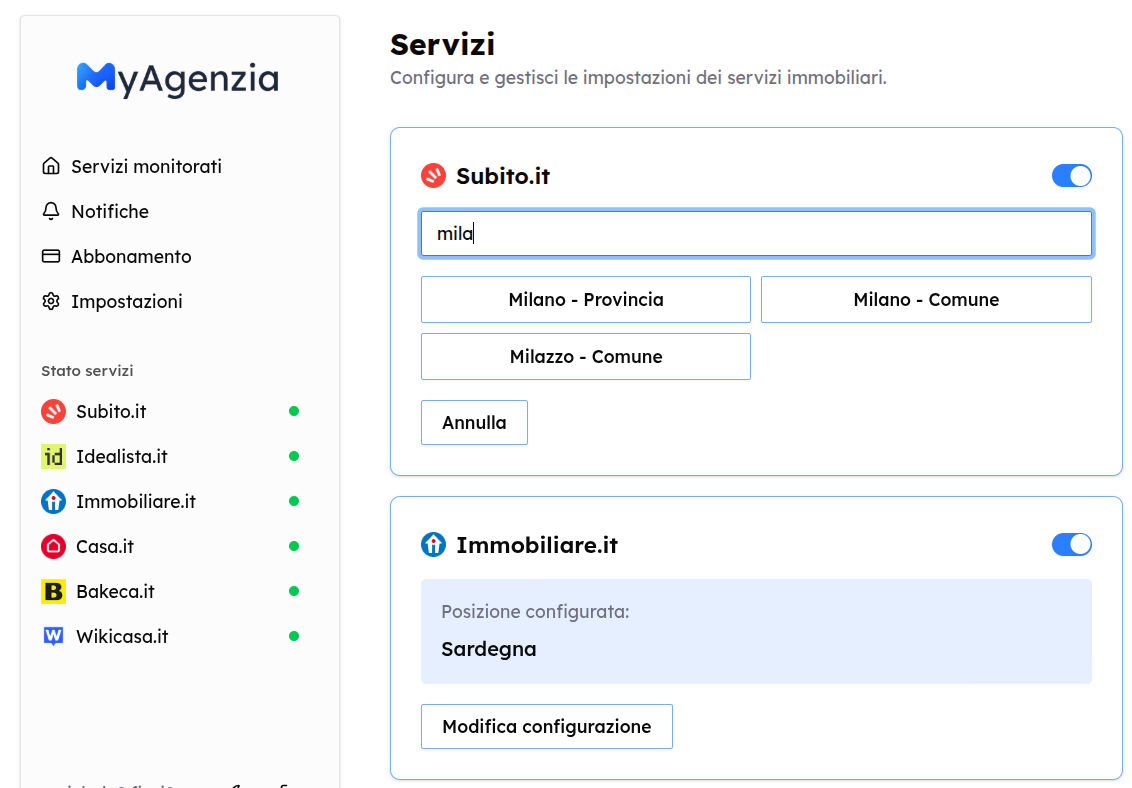The height and width of the screenshot is (788, 1132).
Task: Click the Servizi page heading
Action: [443, 45]
